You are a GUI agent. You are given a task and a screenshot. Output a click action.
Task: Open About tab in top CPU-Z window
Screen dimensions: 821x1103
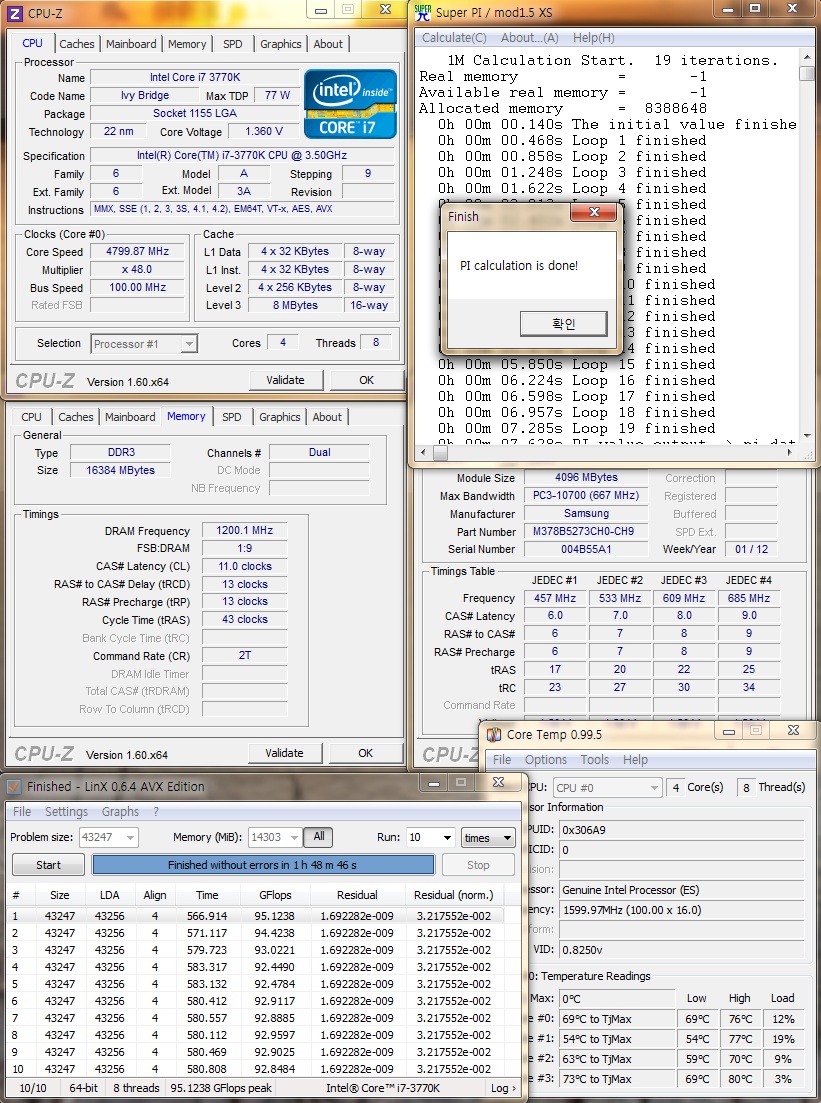pyautogui.click(x=328, y=44)
